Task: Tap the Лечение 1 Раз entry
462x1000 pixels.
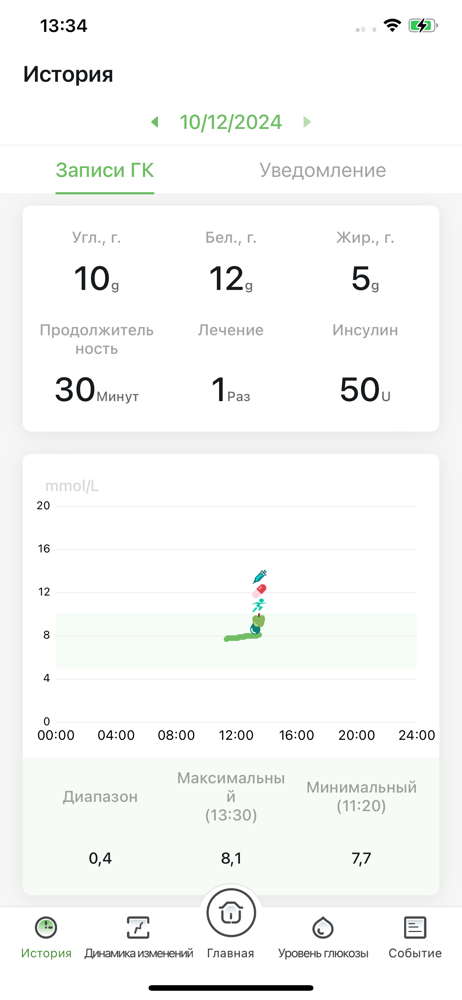Action: click(231, 390)
